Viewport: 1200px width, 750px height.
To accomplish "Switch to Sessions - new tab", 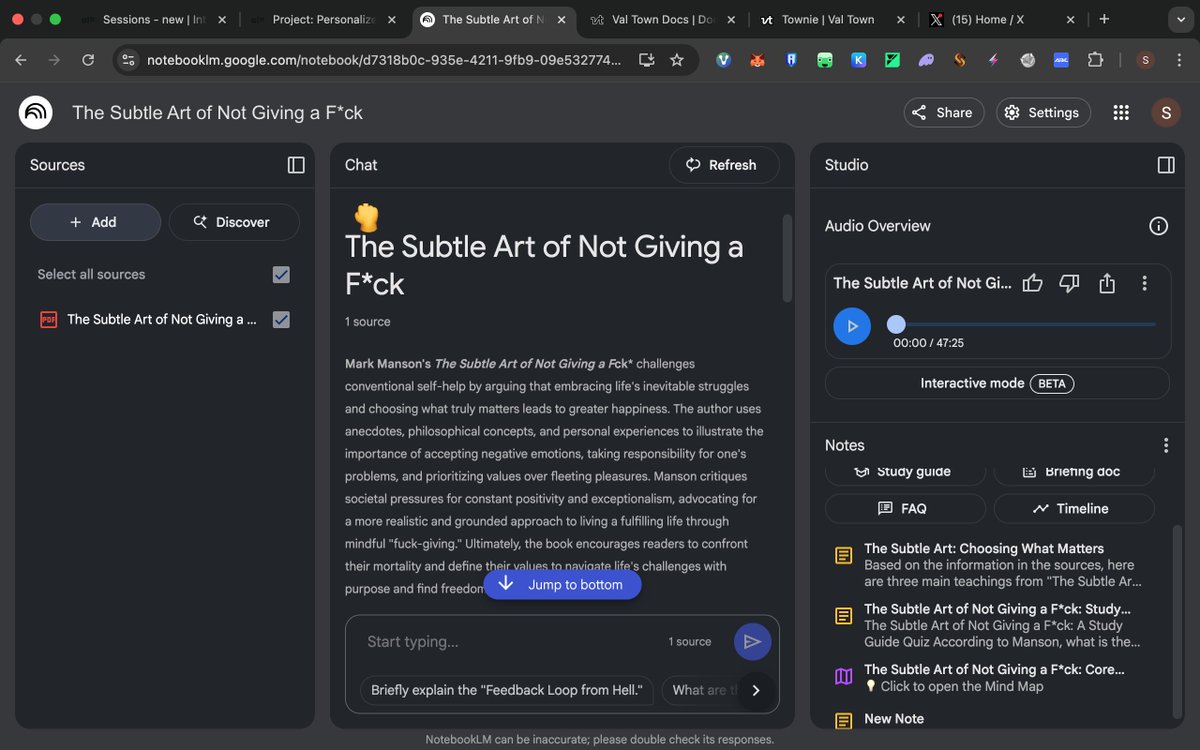I will tap(155, 19).
